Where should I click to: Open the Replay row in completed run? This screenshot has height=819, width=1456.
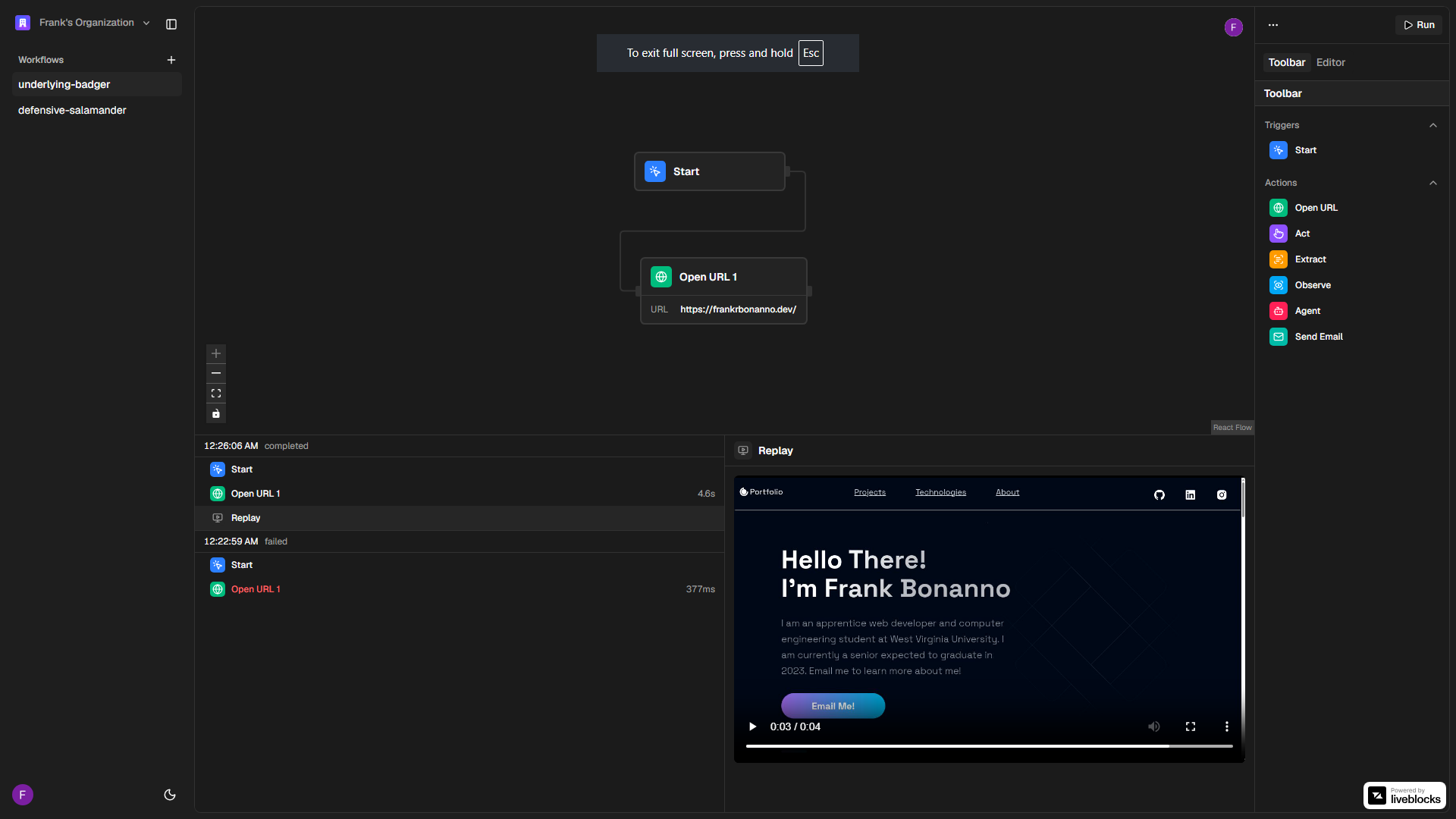point(460,518)
